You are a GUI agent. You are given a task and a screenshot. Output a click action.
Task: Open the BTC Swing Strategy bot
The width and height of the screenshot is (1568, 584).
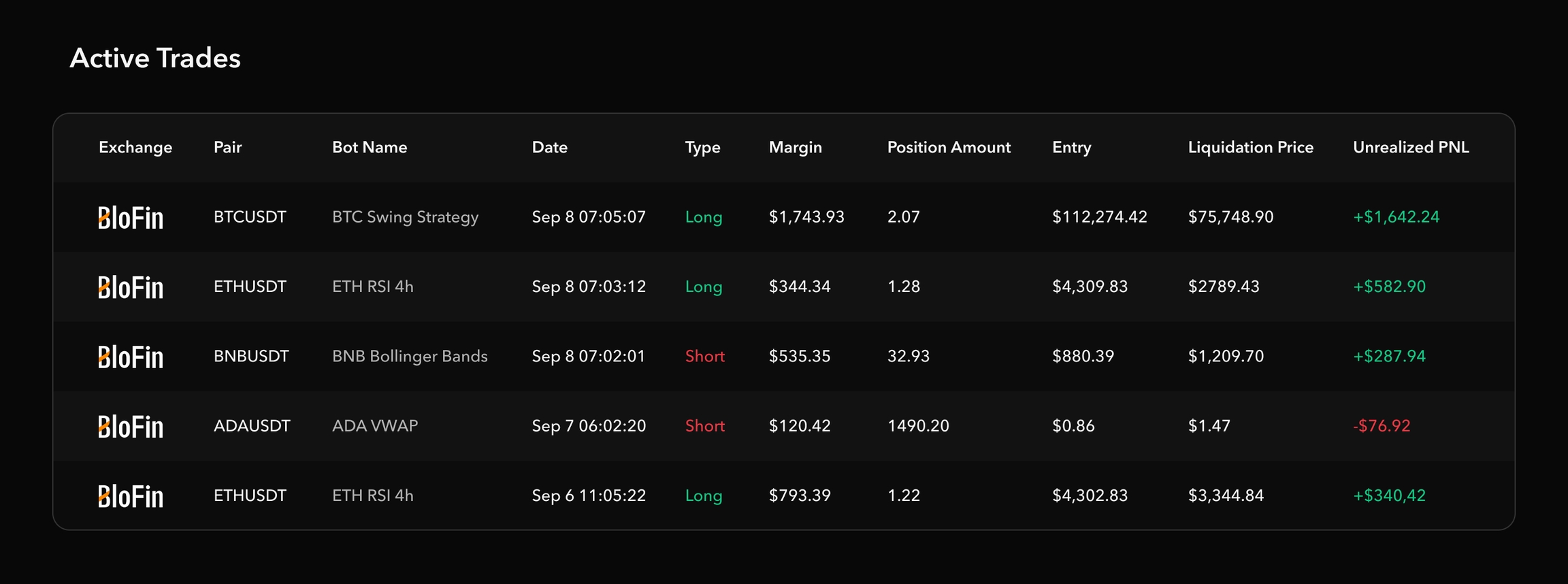(405, 217)
